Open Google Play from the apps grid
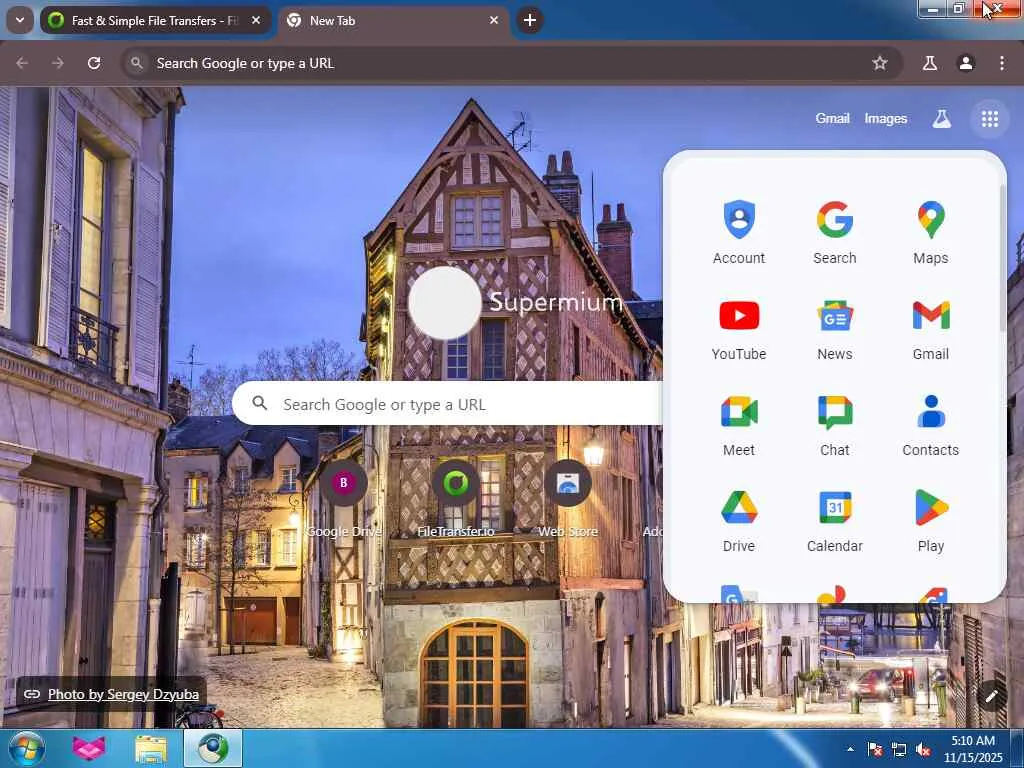The width and height of the screenshot is (1024, 768). coord(931,520)
